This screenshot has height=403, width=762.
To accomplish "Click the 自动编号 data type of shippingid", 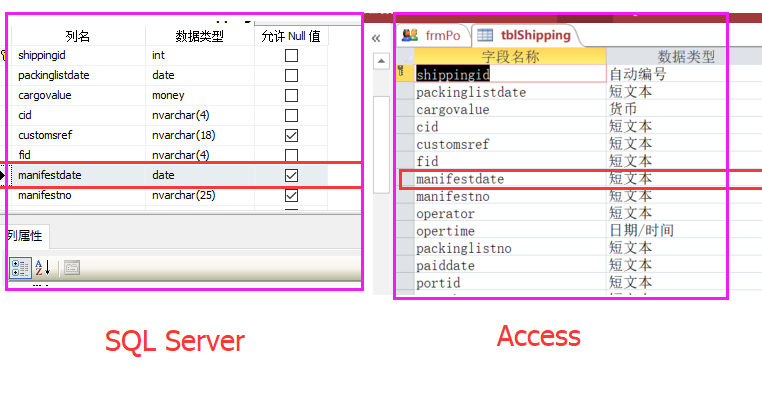I will [638, 74].
